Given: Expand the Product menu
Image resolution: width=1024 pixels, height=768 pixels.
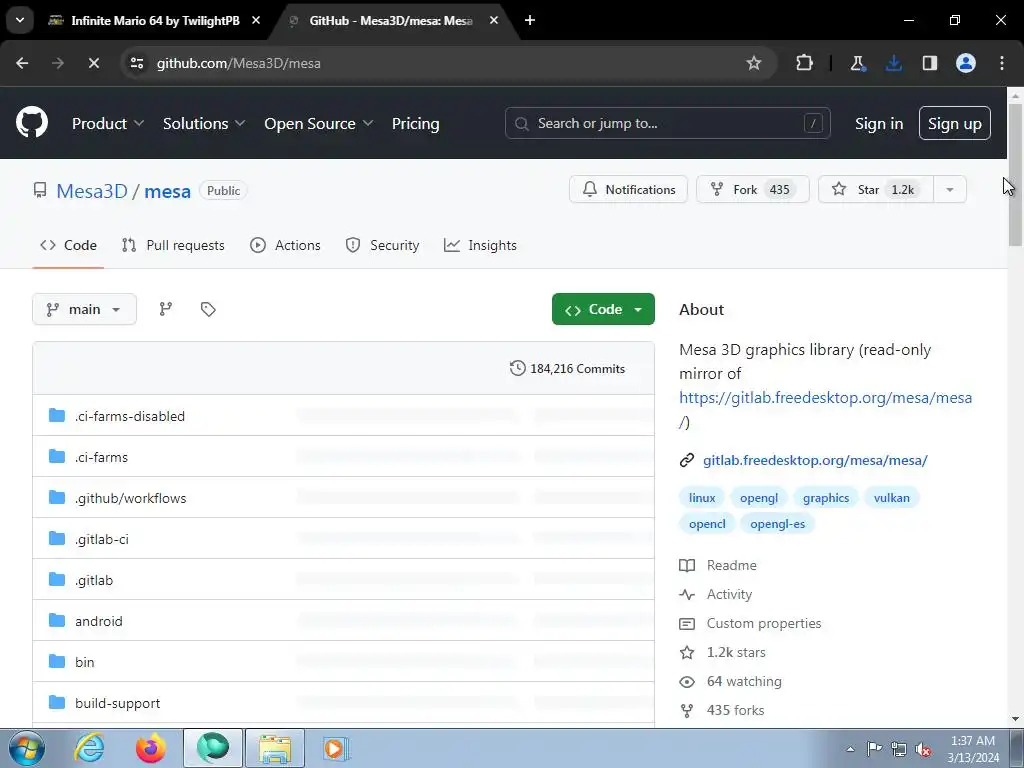Looking at the screenshot, I should [x=108, y=123].
